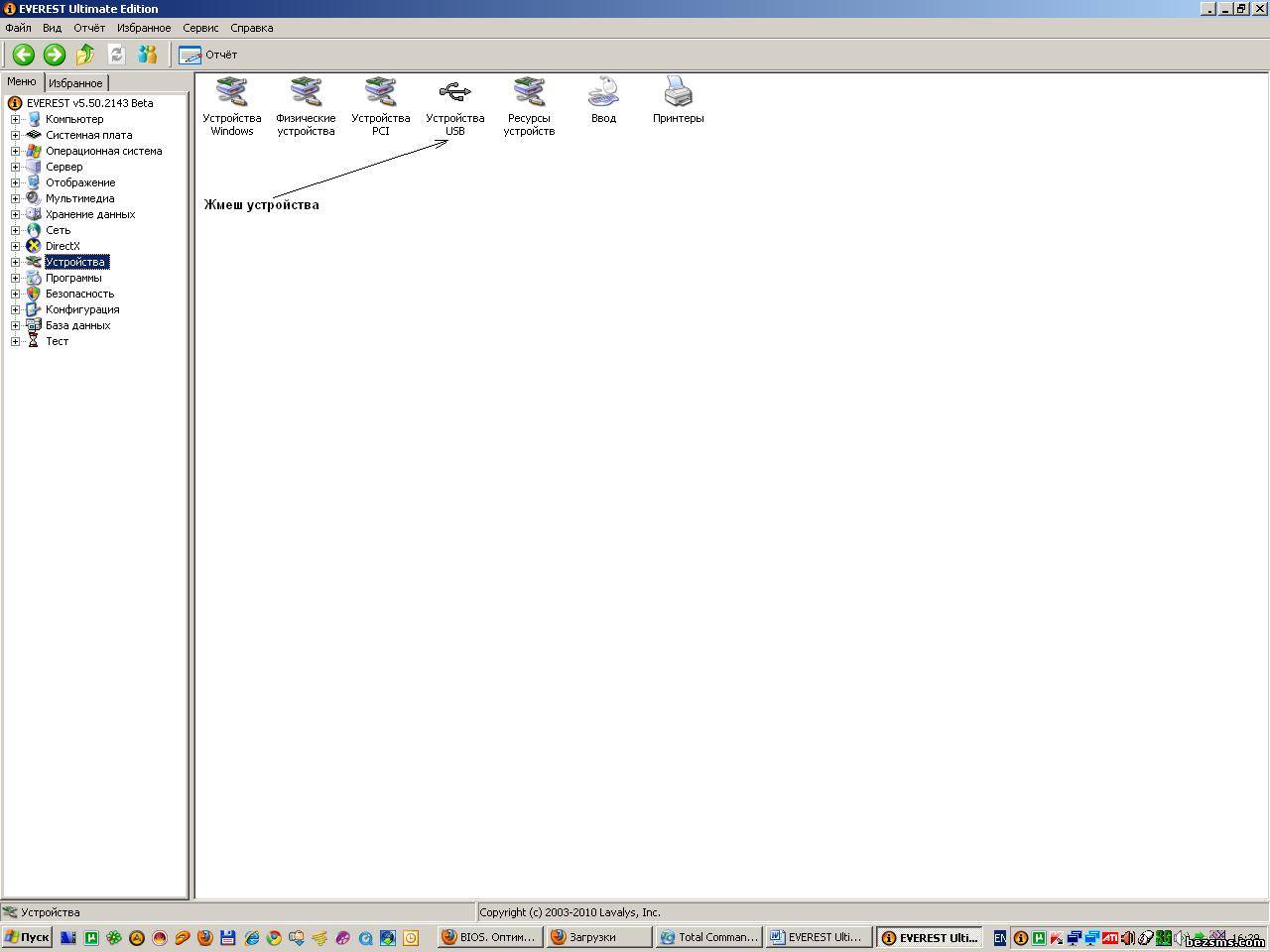Expand the Сервер tree node
Image resolution: width=1270 pixels, height=952 pixels.
(15, 167)
